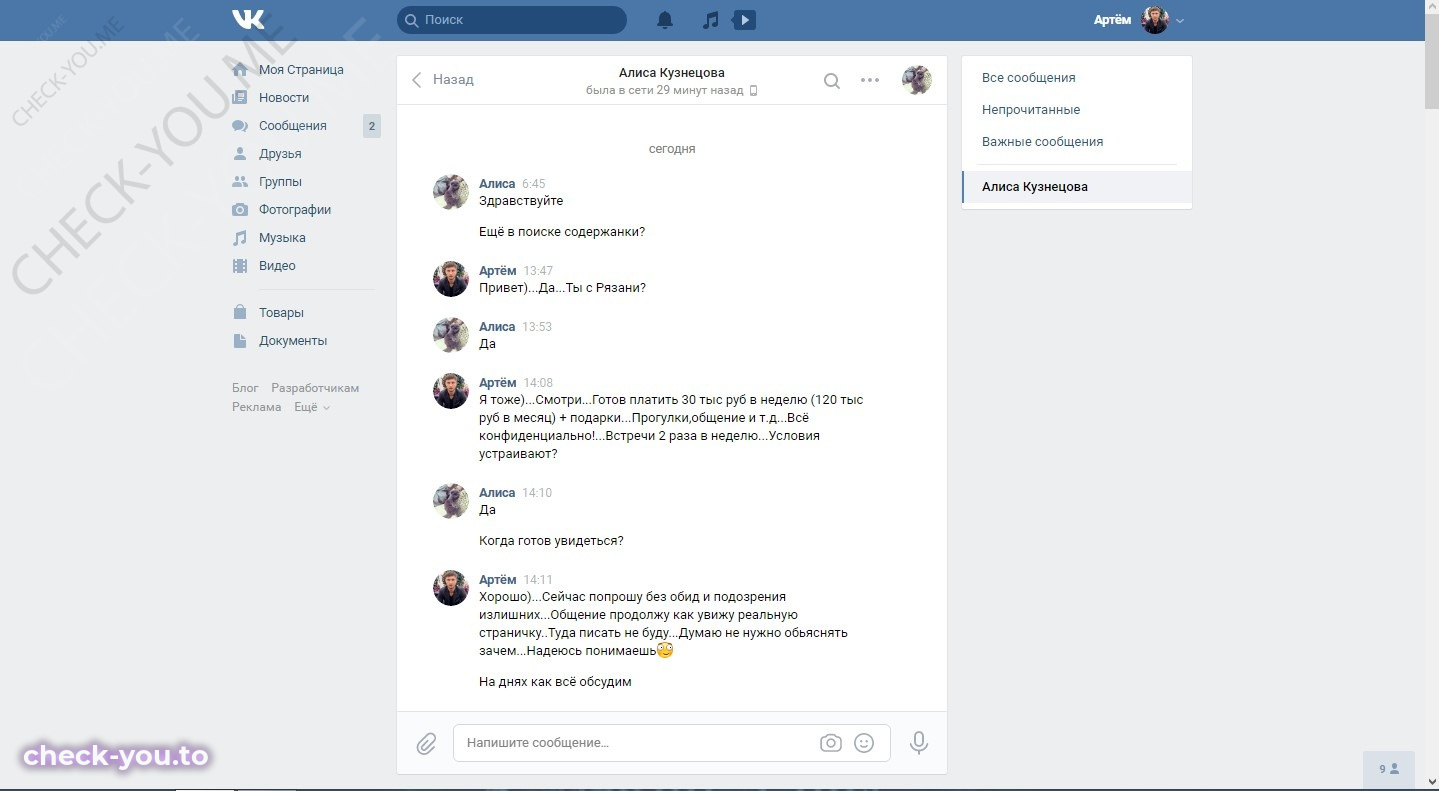This screenshot has width=1439, height=791.
Task: Click the Артём avatar in top bar
Action: point(1155,20)
